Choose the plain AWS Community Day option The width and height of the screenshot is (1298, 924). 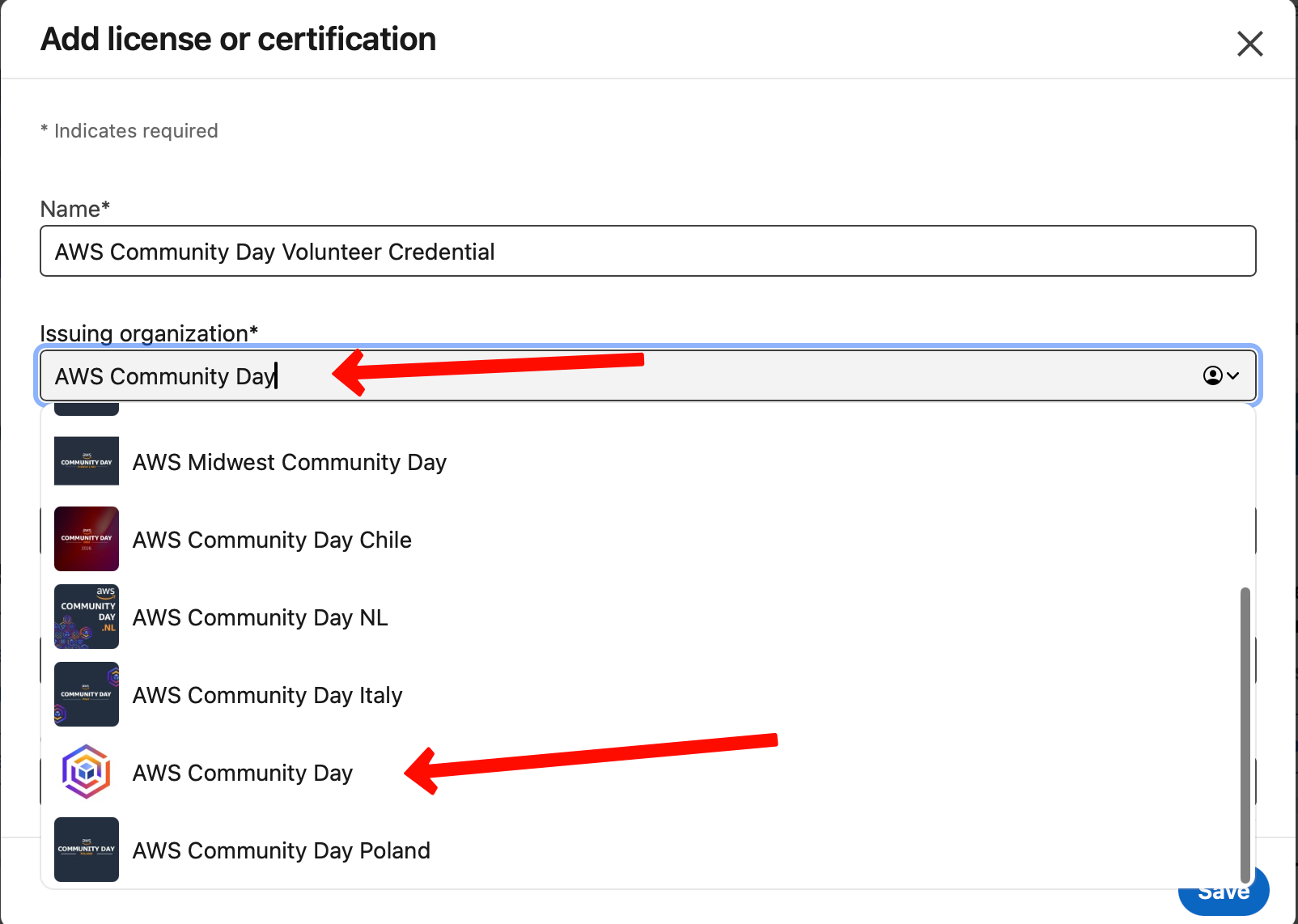(647, 773)
